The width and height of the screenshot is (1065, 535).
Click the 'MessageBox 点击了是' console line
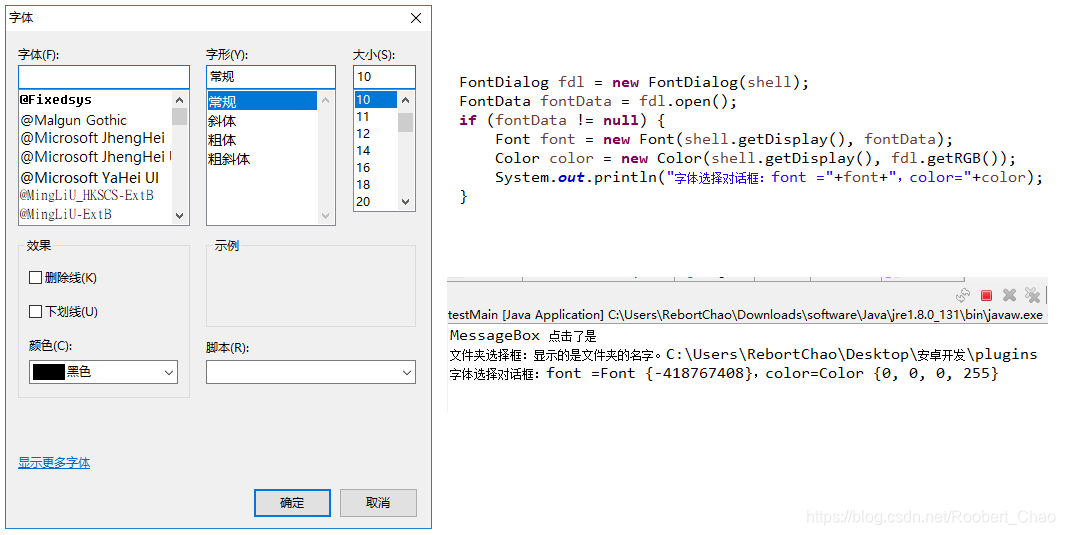point(523,335)
